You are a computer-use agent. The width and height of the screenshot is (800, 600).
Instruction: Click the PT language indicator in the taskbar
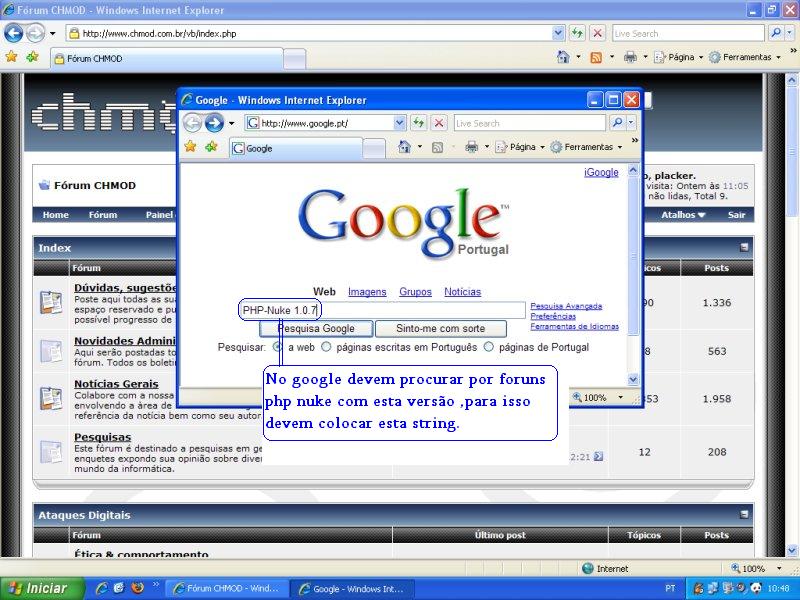[x=670, y=588]
